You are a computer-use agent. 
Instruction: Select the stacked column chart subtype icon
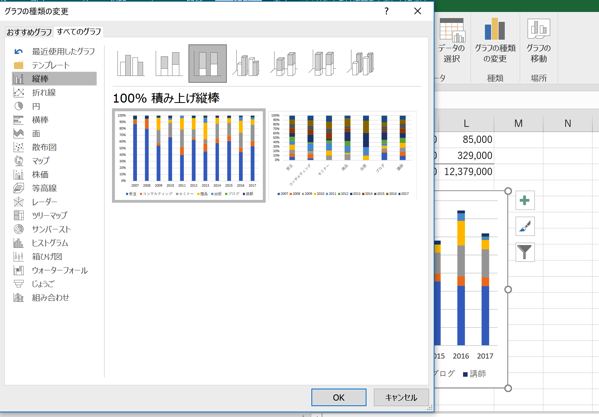point(169,64)
